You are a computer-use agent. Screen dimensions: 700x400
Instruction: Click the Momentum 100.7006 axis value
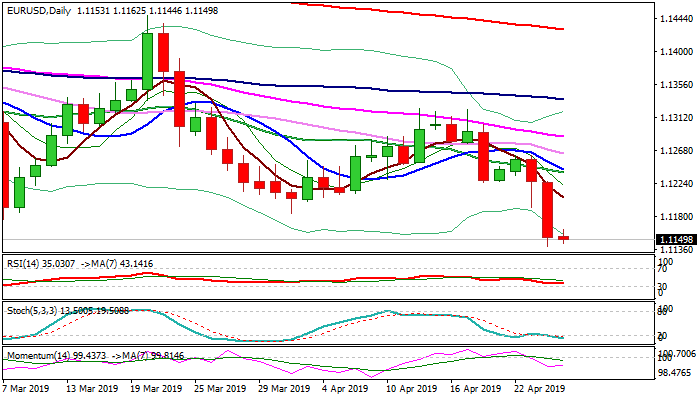(675, 354)
